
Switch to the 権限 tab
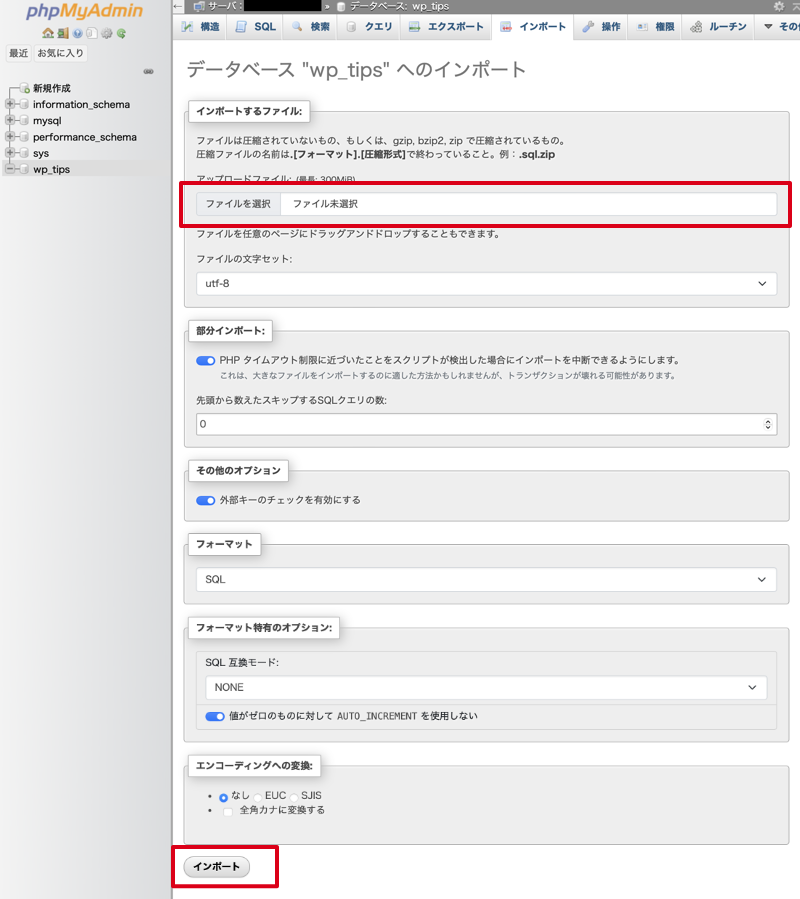[655, 27]
